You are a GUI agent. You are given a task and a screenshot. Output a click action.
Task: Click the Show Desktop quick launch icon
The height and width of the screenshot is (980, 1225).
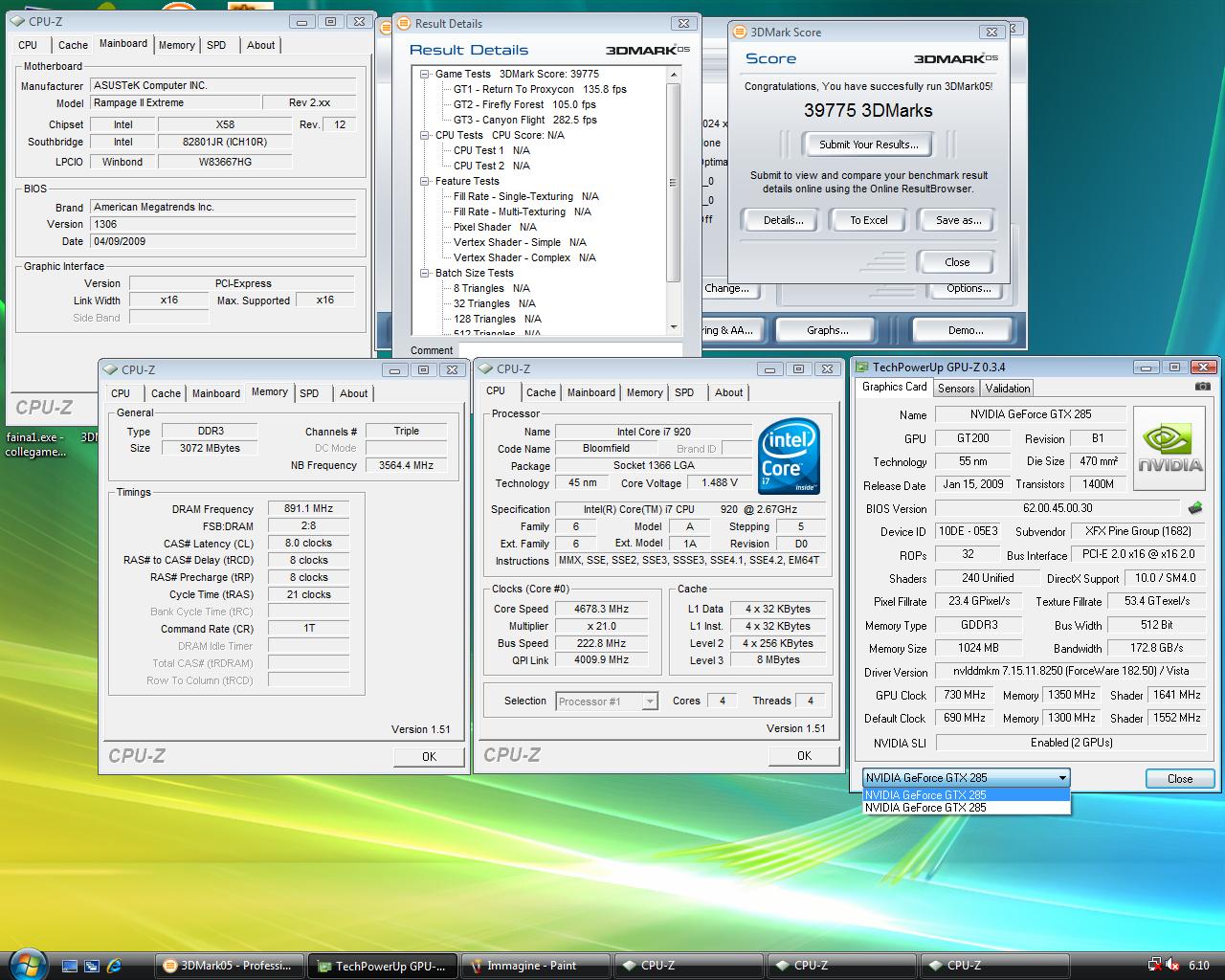(x=69, y=966)
